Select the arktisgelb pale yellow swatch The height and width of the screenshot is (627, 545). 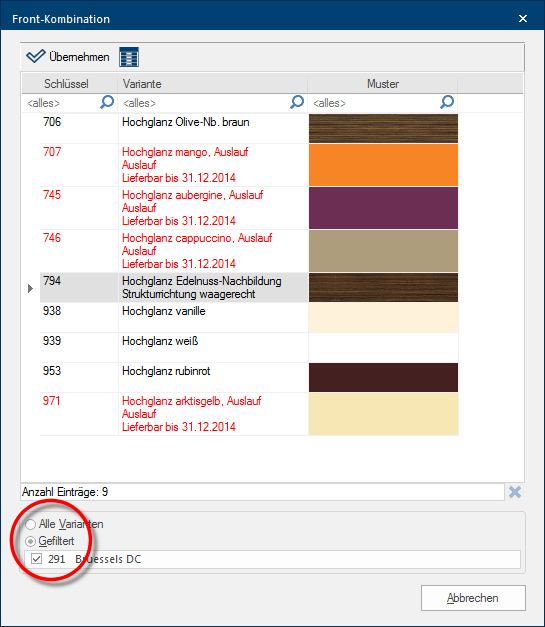tap(383, 414)
